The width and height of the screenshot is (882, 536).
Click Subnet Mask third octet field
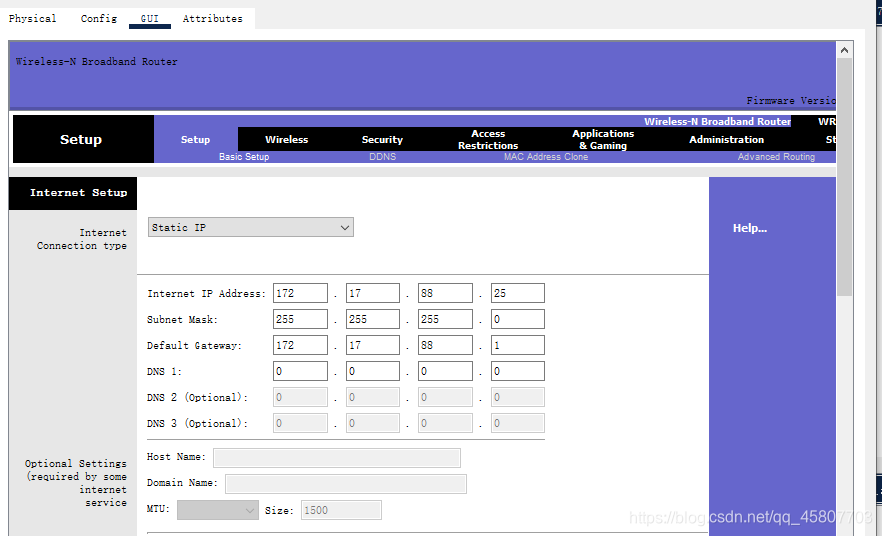click(445, 319)
